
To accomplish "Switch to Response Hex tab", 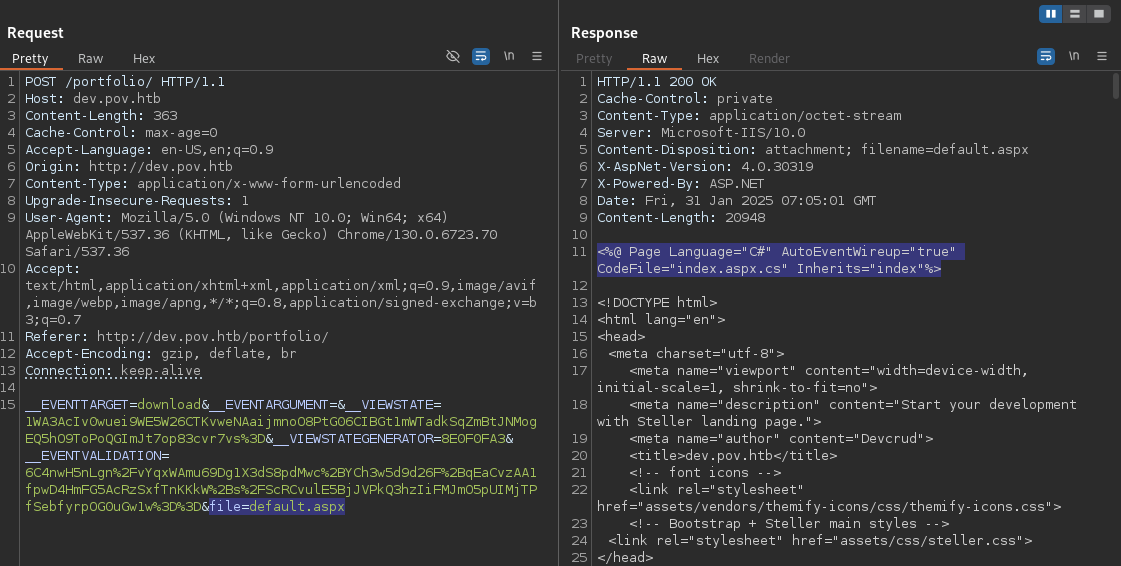I will pyautogui.click(x=708, y=59).
